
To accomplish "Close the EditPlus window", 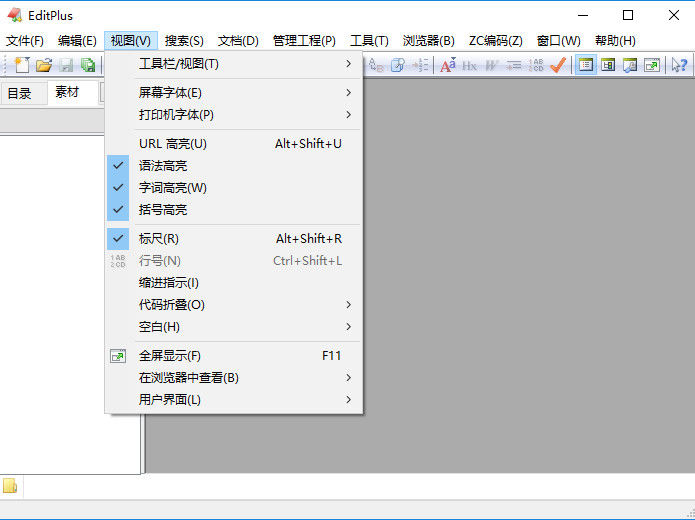I will click(x=674, y=16).
